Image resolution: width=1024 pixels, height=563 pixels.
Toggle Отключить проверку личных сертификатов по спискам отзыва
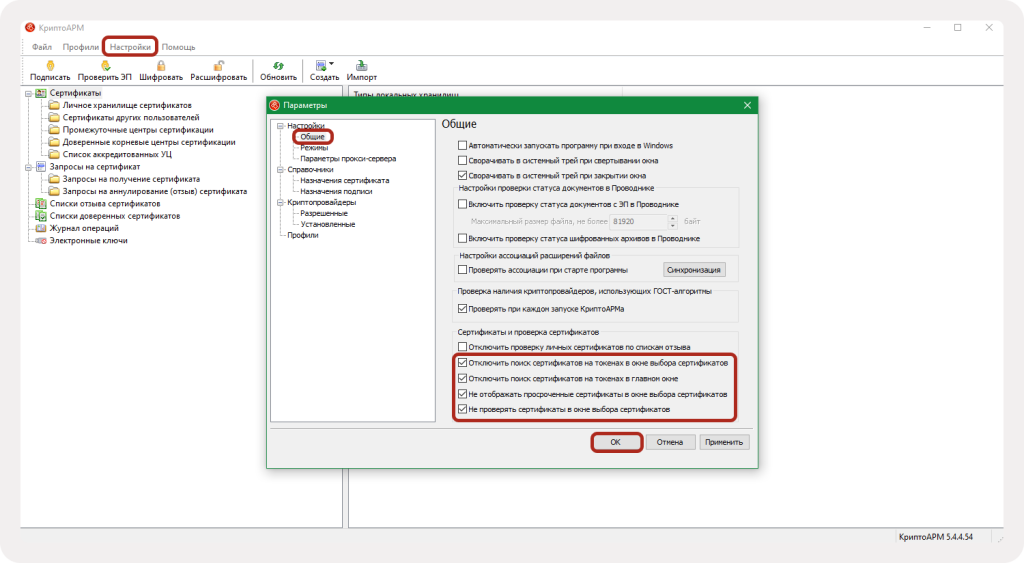point(462,347)
